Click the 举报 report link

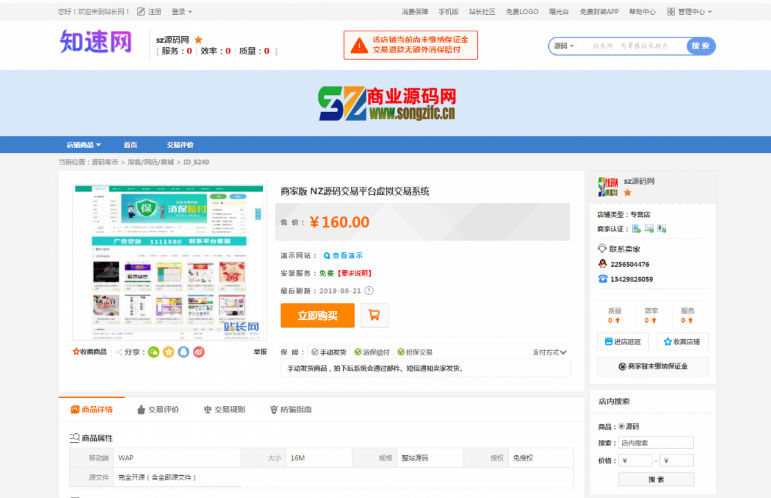point(260,352)
